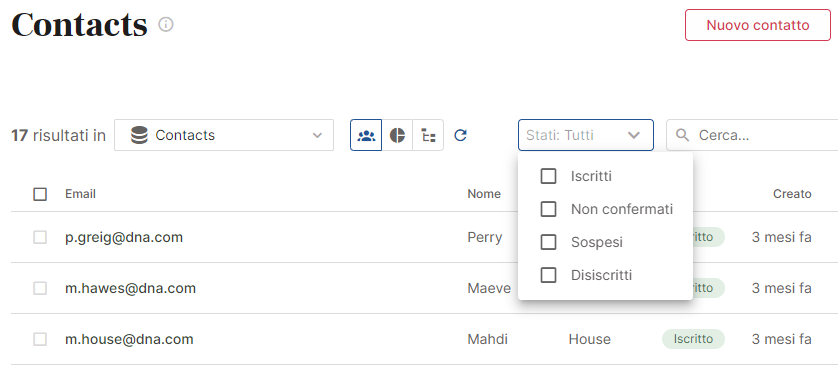The height and width of the screenshot is (369, 838).
Task: Check the Non confermati filter option
Action: click(548, 209)
